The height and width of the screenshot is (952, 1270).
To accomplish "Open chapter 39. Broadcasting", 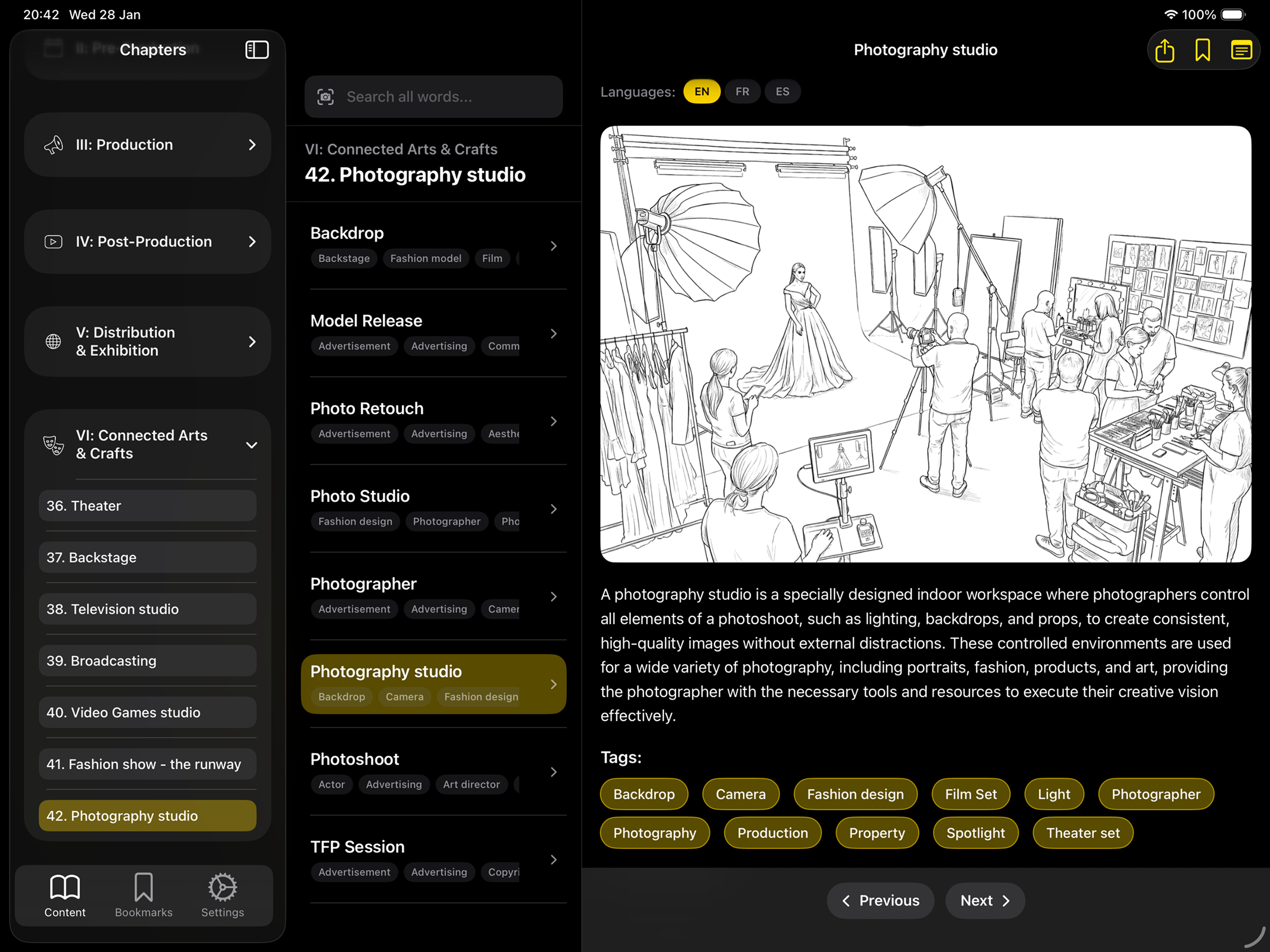I will [x=147, y=661].
